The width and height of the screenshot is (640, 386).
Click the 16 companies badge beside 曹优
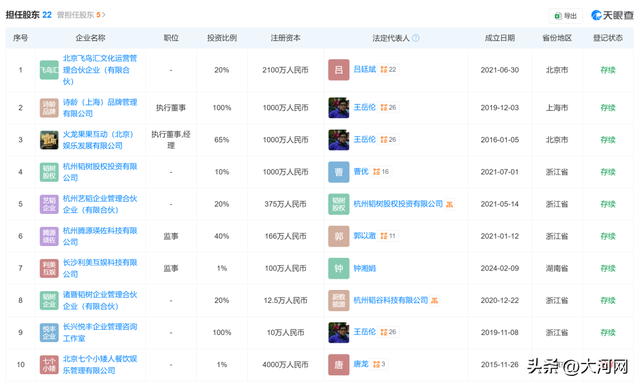point(381,171)
